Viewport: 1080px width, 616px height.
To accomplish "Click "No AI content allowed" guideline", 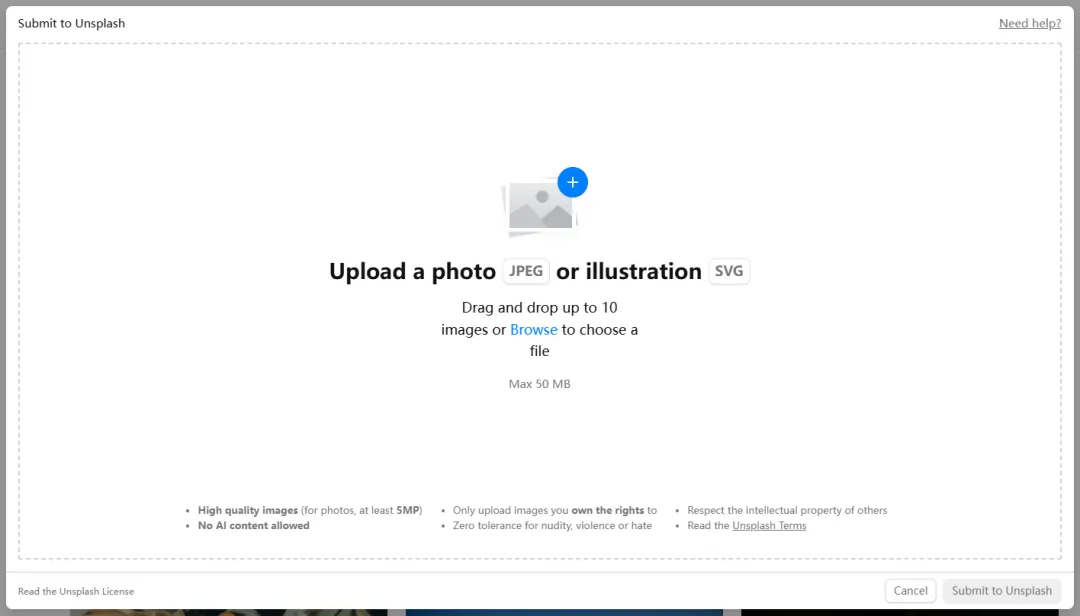I will point(253,526).
